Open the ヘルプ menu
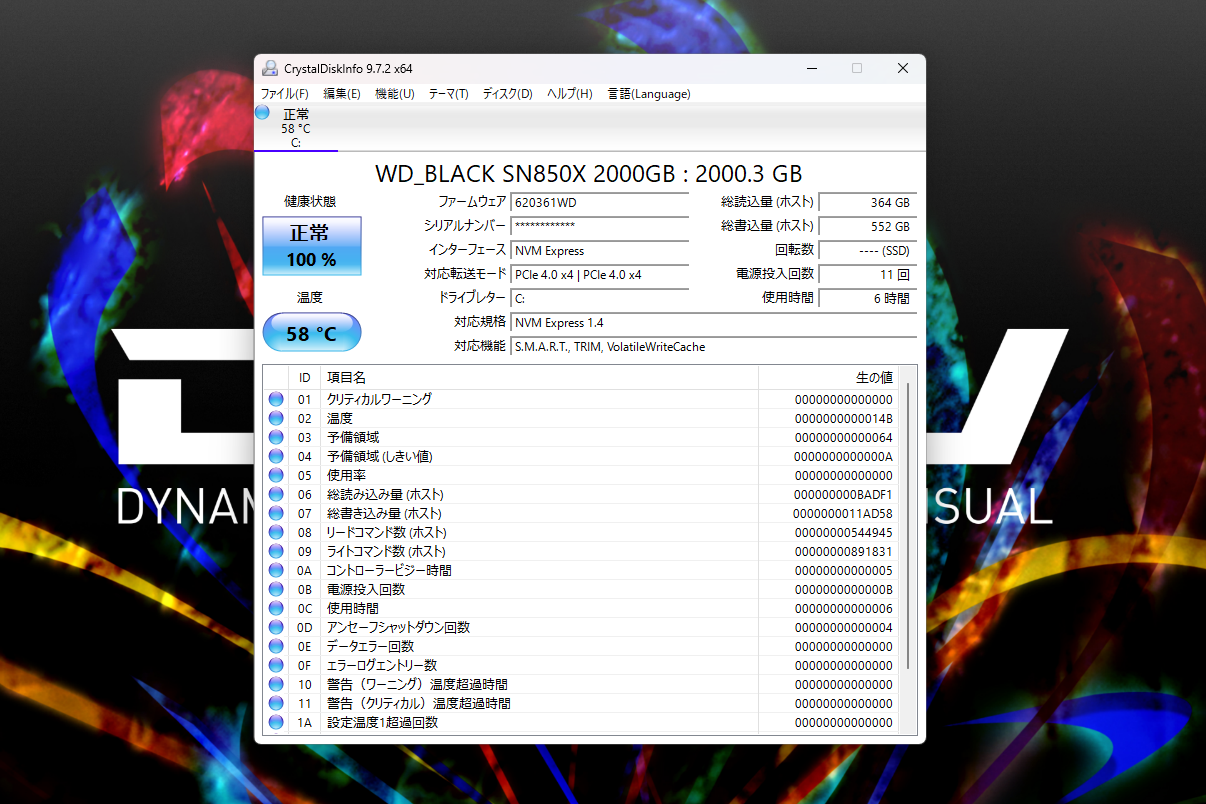 click(x=569, y=93)
